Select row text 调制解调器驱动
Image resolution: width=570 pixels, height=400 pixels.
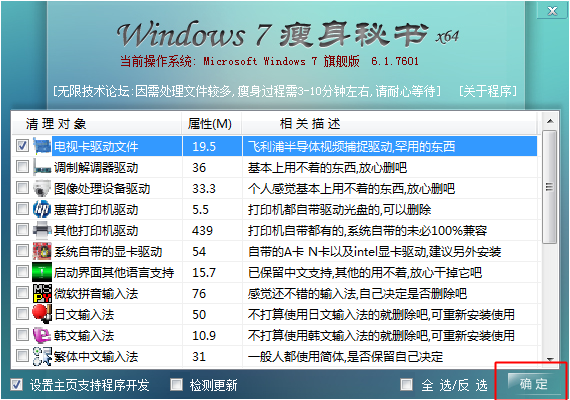coord(96,168)
